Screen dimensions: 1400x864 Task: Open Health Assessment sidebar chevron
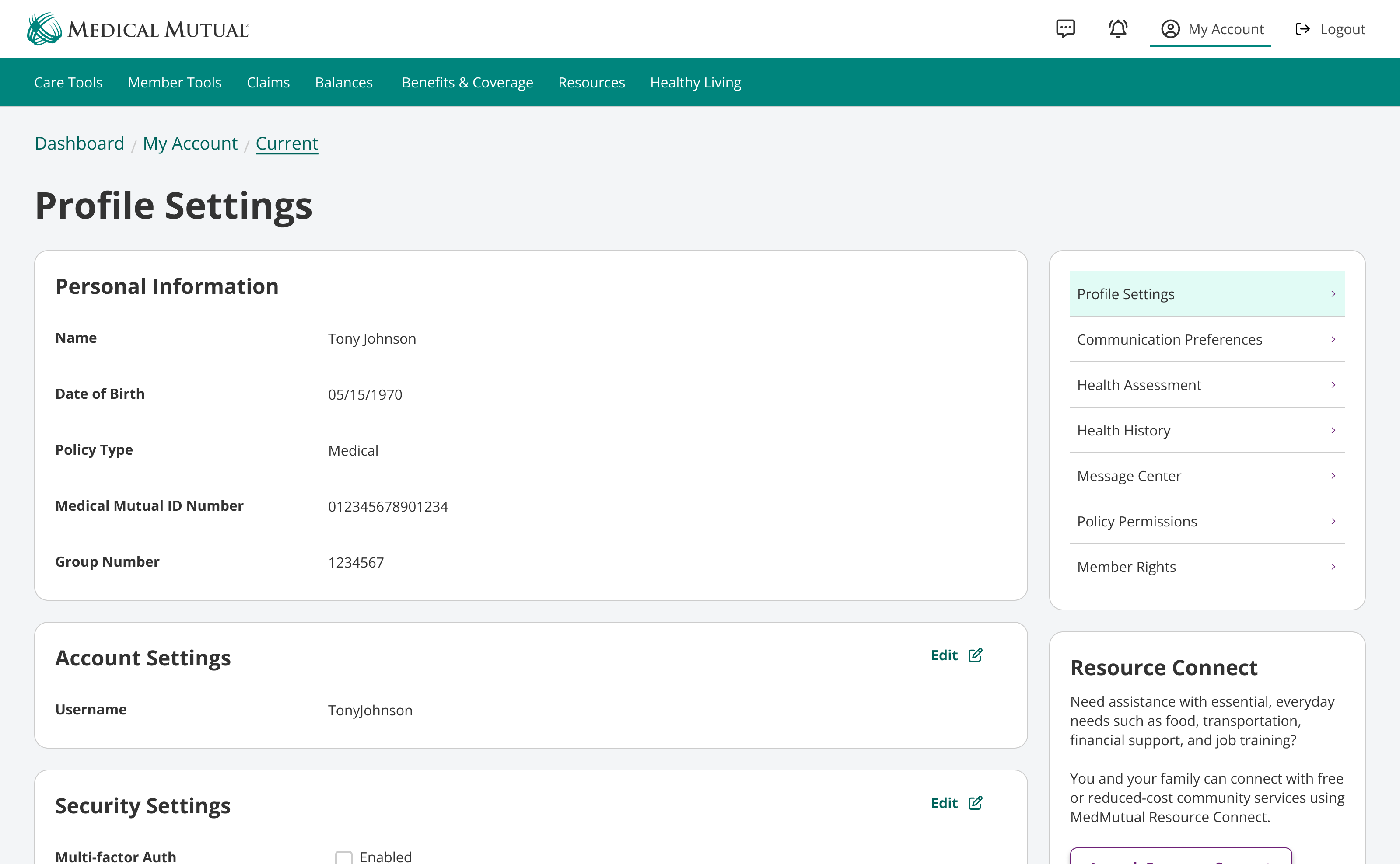coord(1333,385)
